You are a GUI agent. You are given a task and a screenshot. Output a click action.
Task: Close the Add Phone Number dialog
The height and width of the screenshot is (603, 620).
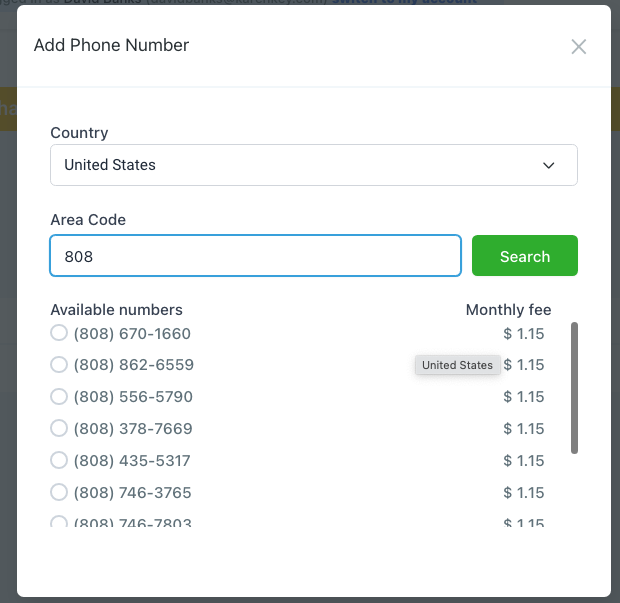point(578,46)
